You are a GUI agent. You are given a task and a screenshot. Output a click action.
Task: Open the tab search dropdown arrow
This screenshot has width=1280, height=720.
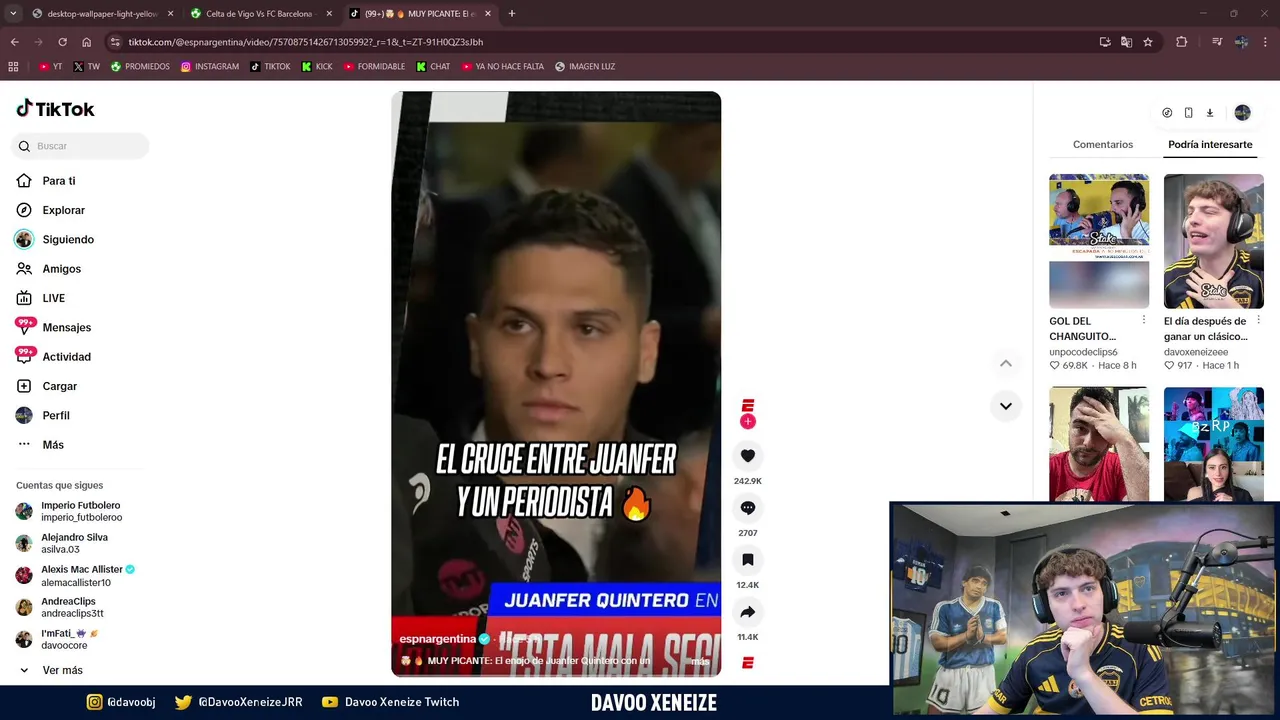(x=13, y=14)
